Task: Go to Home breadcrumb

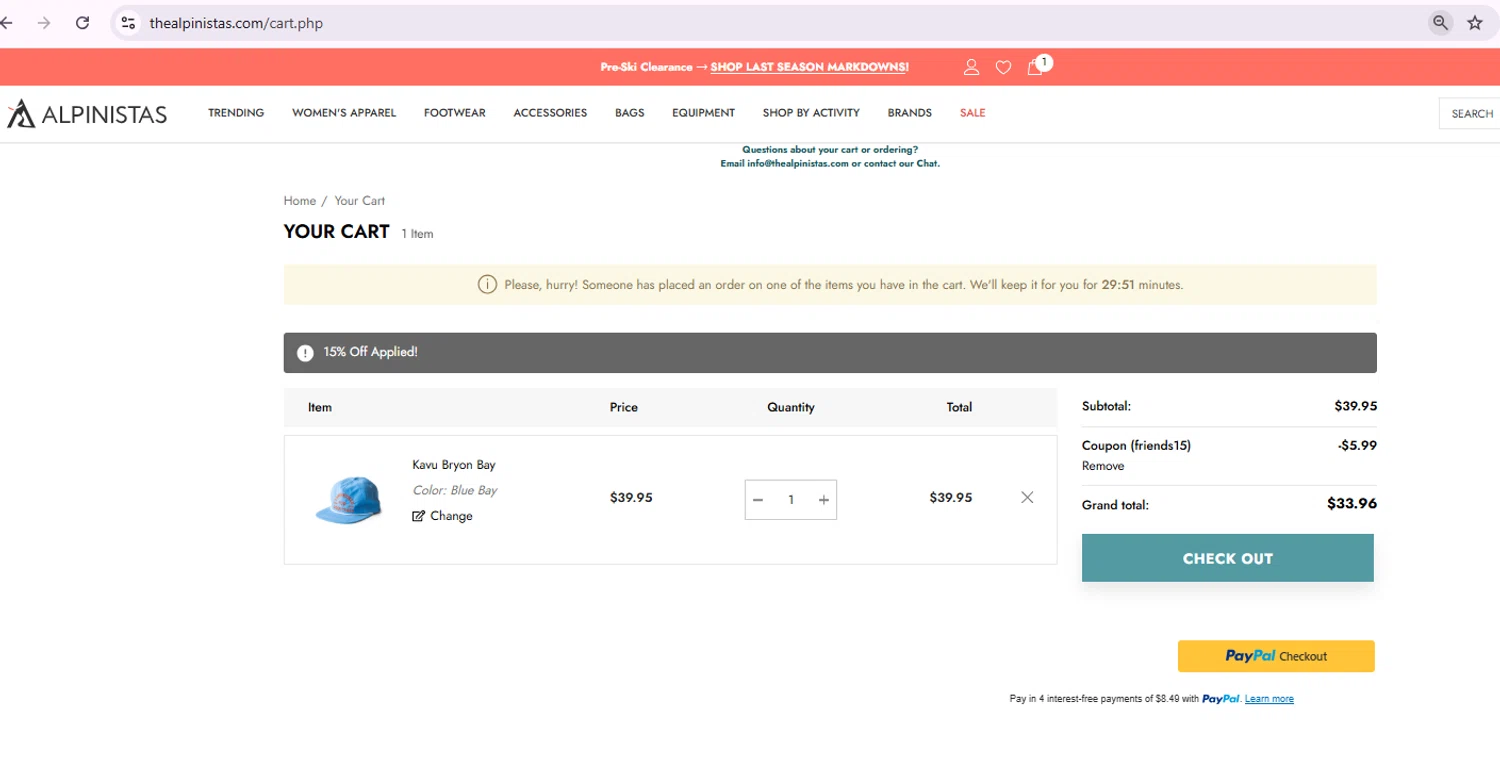Action: click(x=299, y=201)
